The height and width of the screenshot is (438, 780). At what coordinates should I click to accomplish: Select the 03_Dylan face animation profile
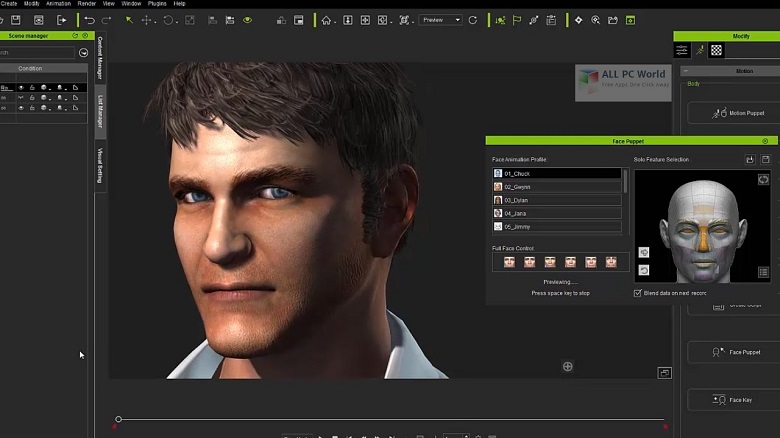pyautogui.click(x=557, y=200)
